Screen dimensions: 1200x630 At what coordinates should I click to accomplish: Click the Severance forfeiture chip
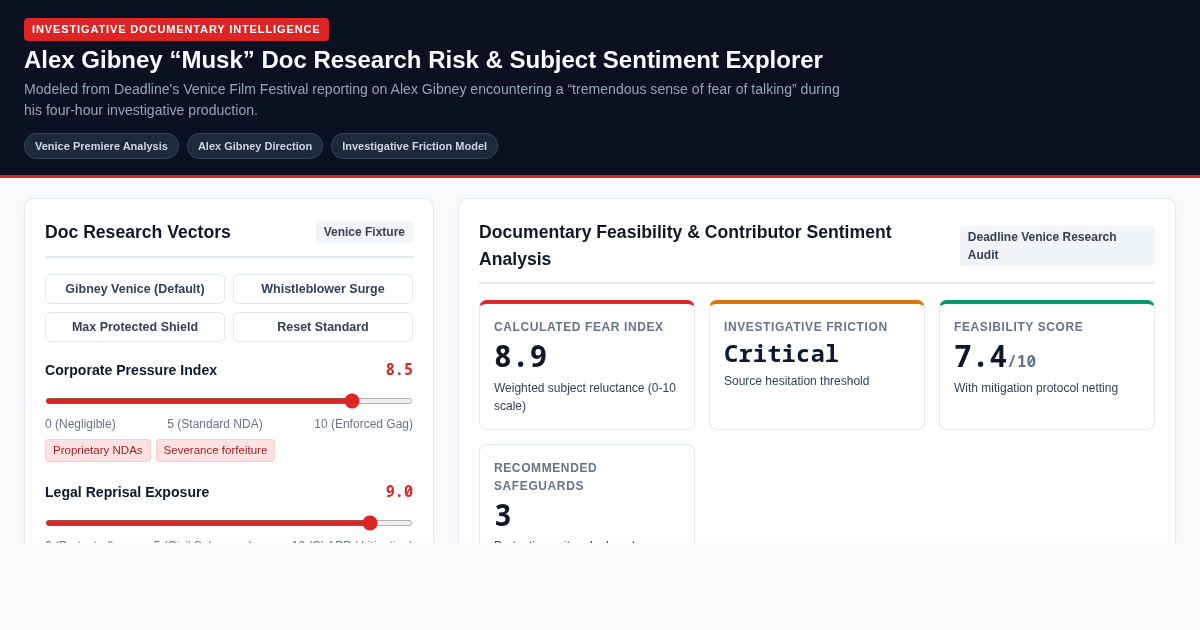click(x=215, y=450)
